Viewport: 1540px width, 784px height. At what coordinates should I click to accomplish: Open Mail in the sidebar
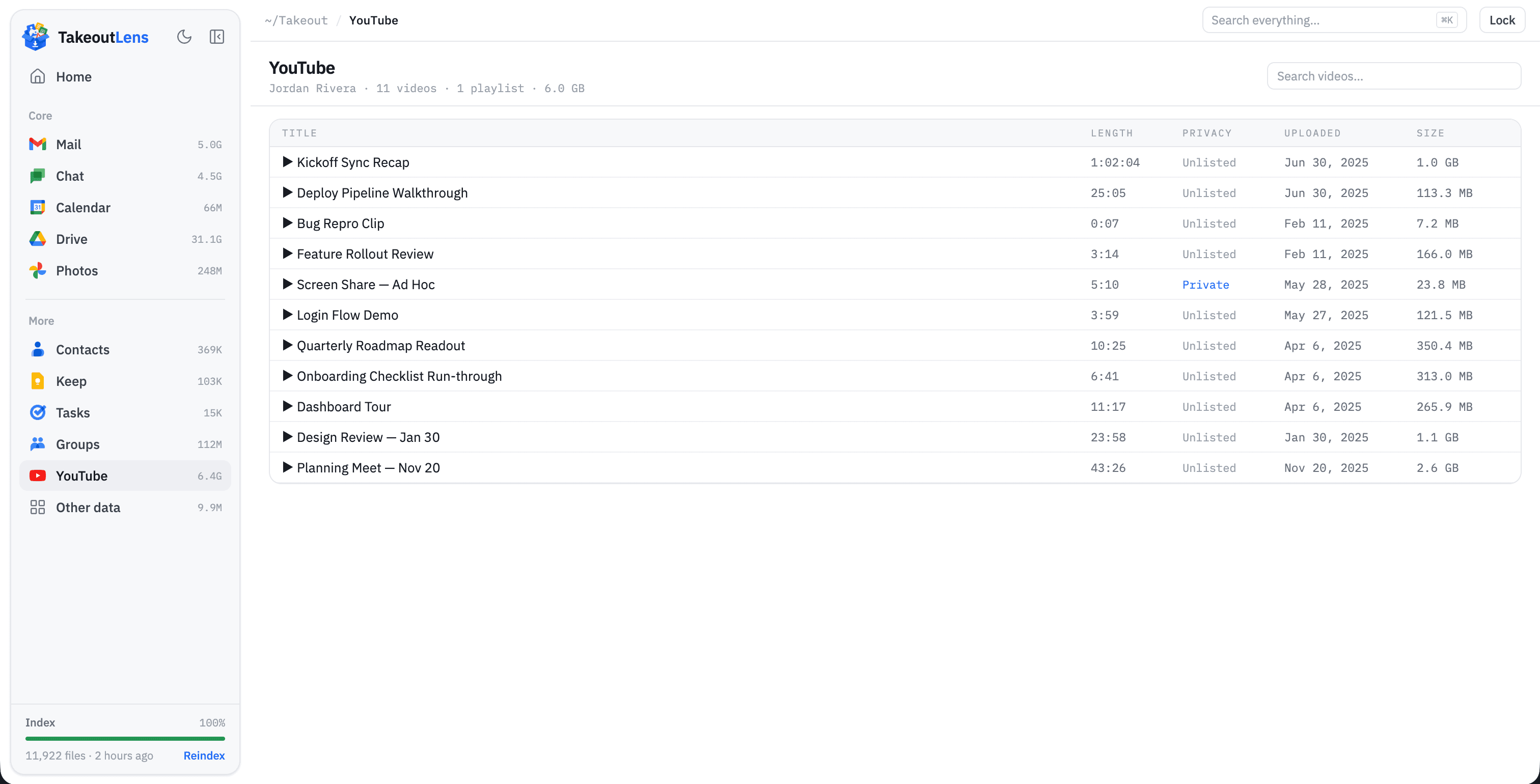tap(125, 144)
